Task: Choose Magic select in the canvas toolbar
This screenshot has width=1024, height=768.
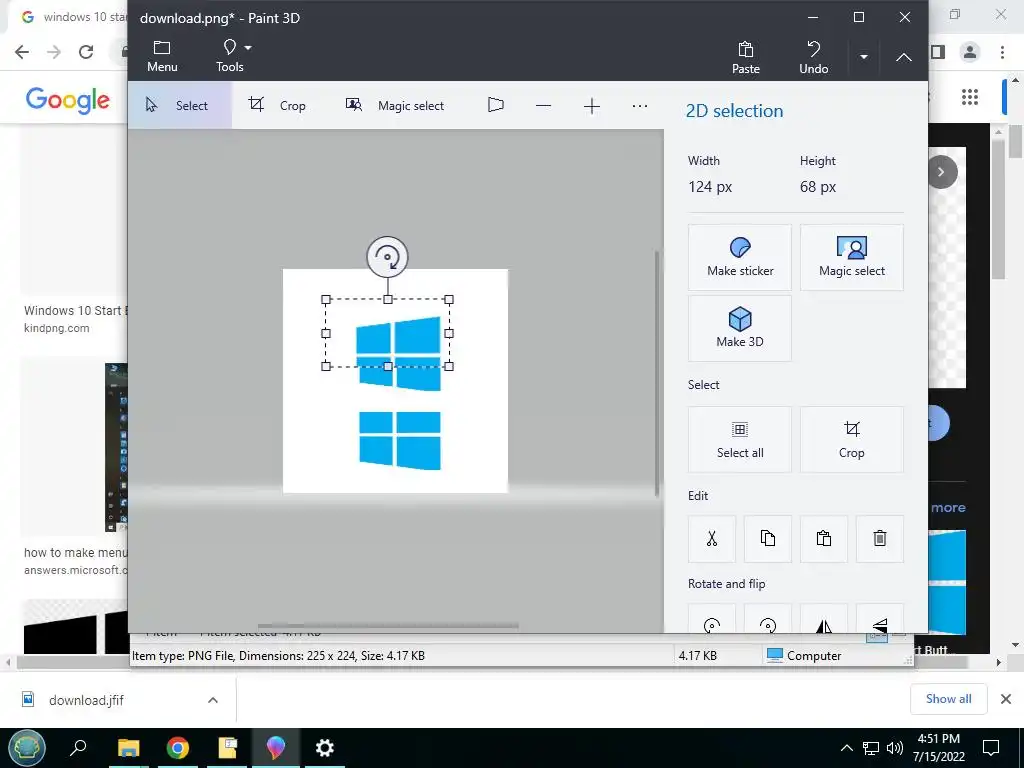Action: coord(394,105)
